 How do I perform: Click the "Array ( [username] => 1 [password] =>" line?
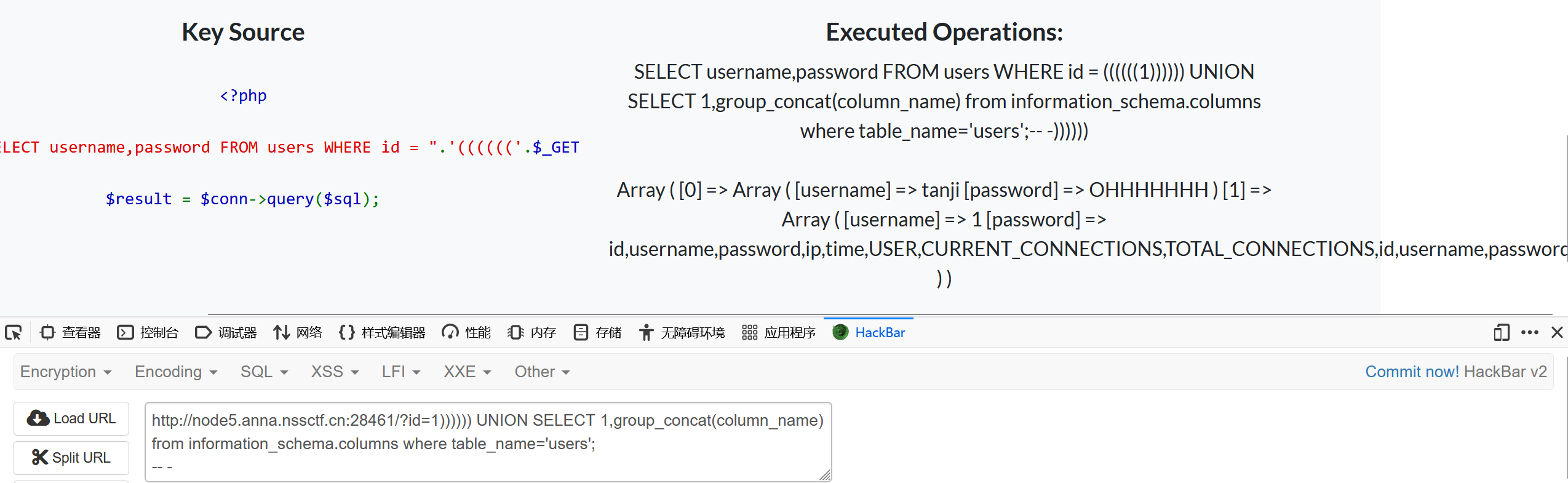pos(944,220)
